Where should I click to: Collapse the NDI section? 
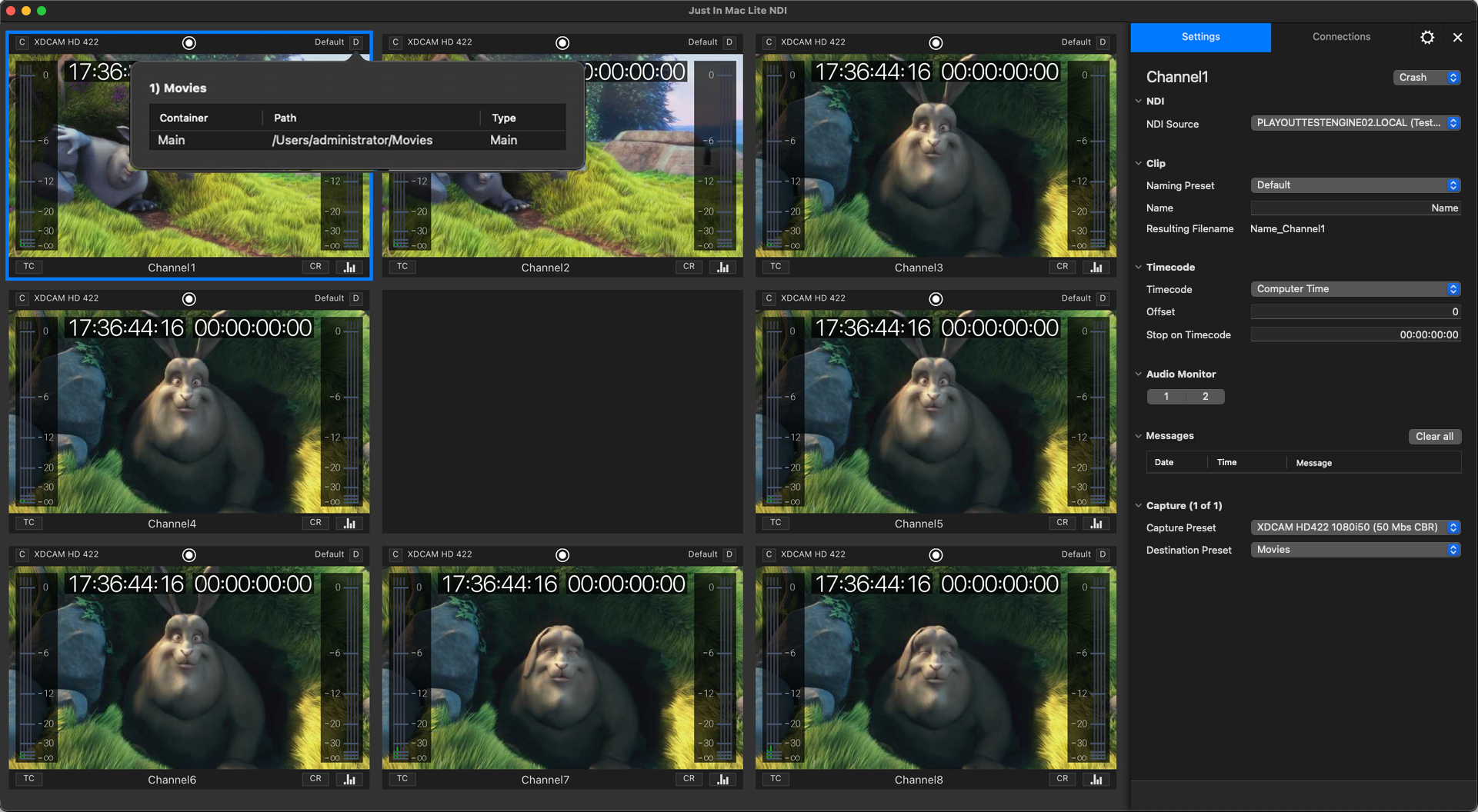pos(1139,101)
